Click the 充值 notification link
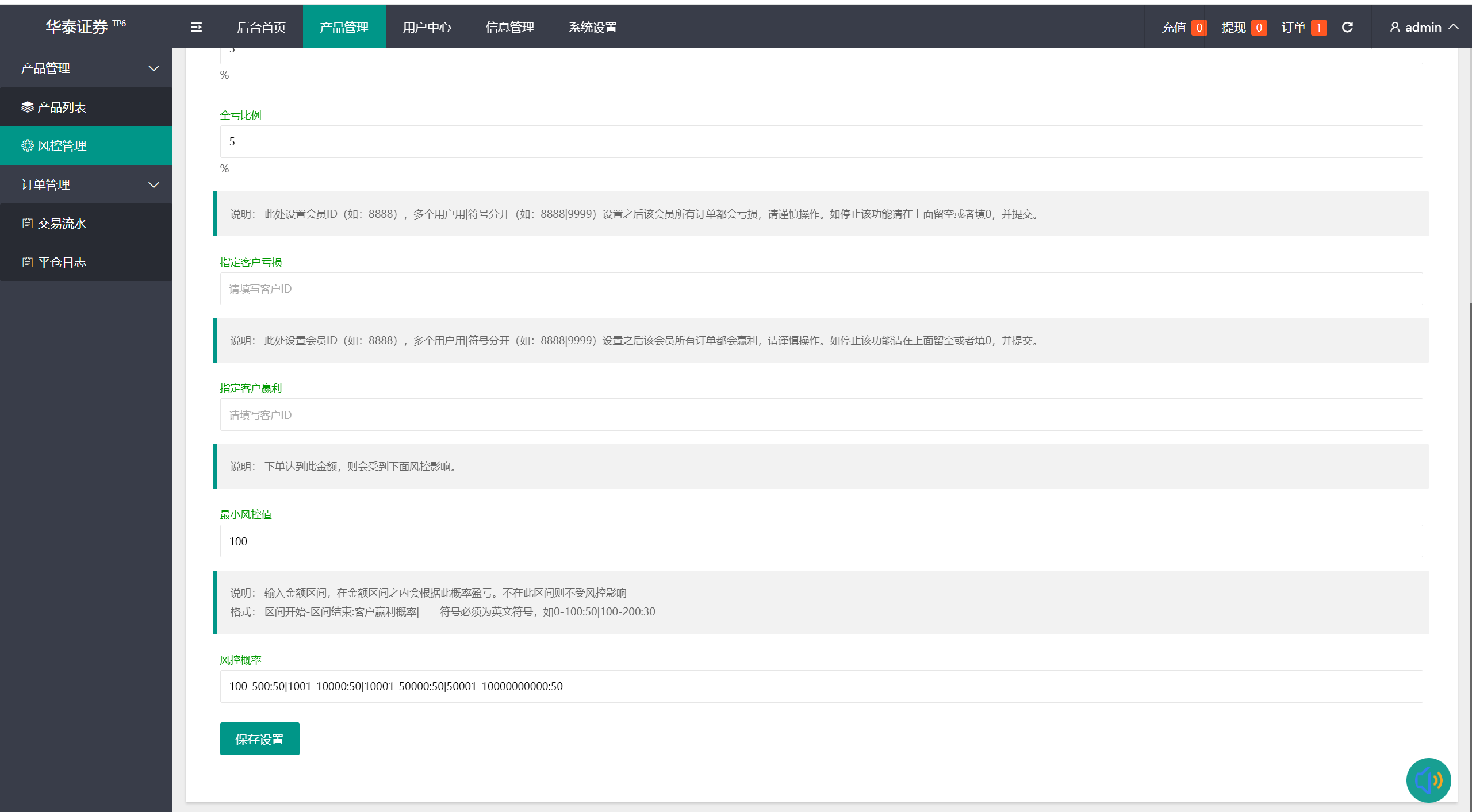The height and width of the screenshot is (812, 1472). [1173, 27]
